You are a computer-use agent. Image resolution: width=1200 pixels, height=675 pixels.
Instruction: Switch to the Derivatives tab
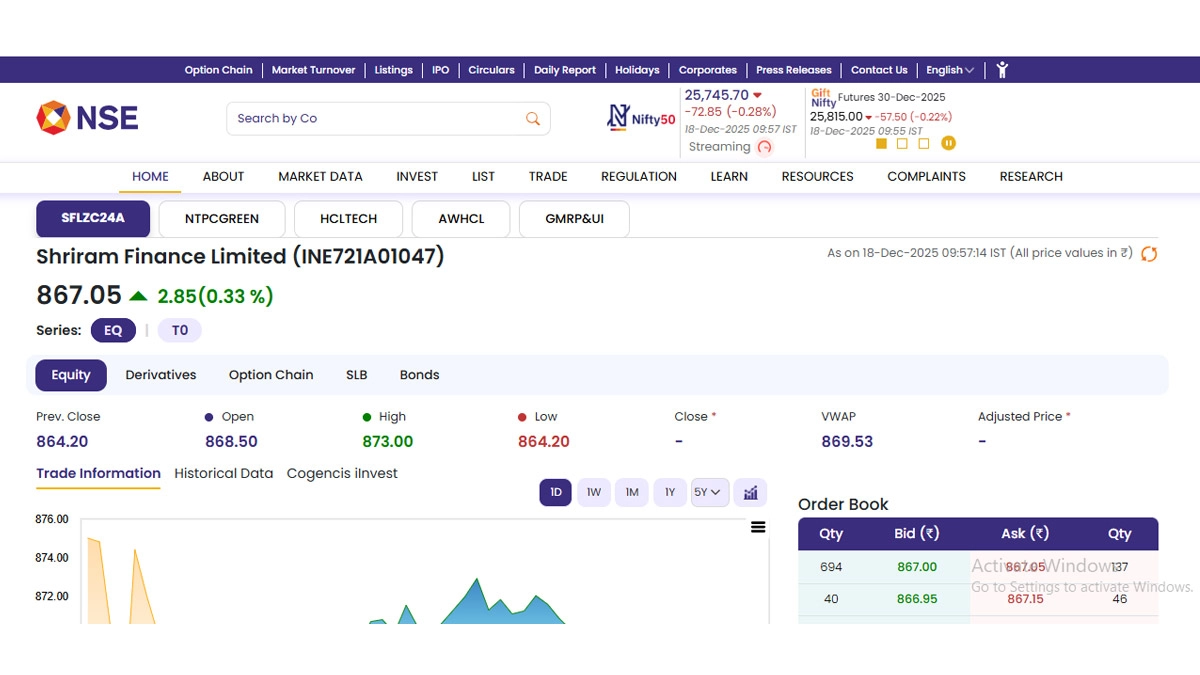click(161, 375)
